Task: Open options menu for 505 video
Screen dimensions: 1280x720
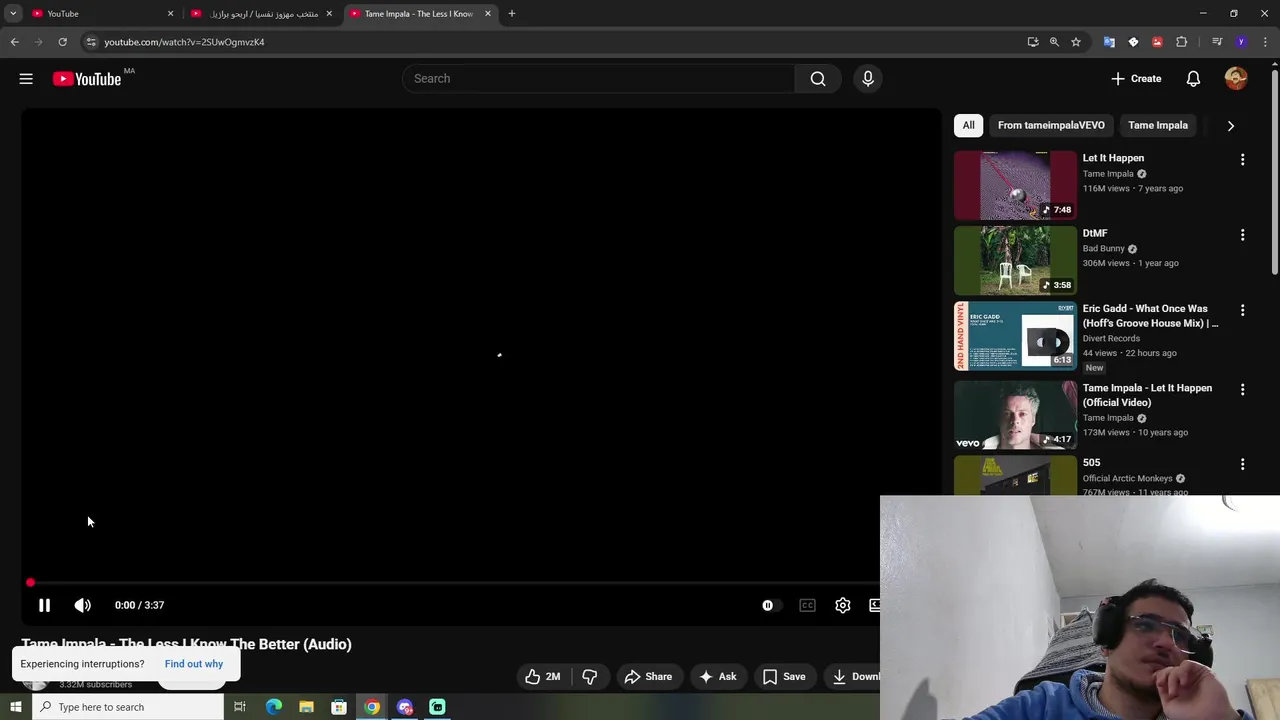Action: pos(1242,465)
